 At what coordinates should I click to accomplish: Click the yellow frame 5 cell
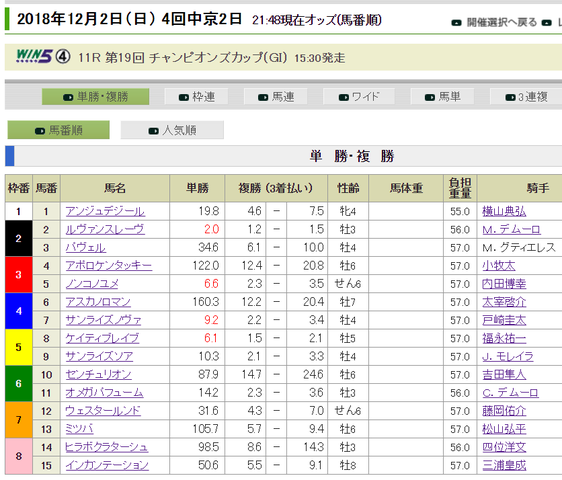coord(19,347)
